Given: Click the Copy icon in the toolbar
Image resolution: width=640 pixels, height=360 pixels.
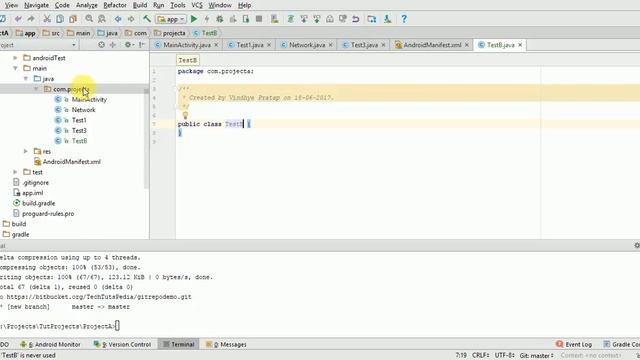Looking at the screenshot, I should click(60, 19).
